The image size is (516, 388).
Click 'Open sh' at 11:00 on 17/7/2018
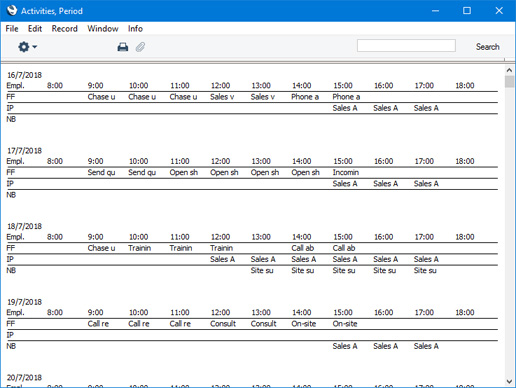pos(184,173)
